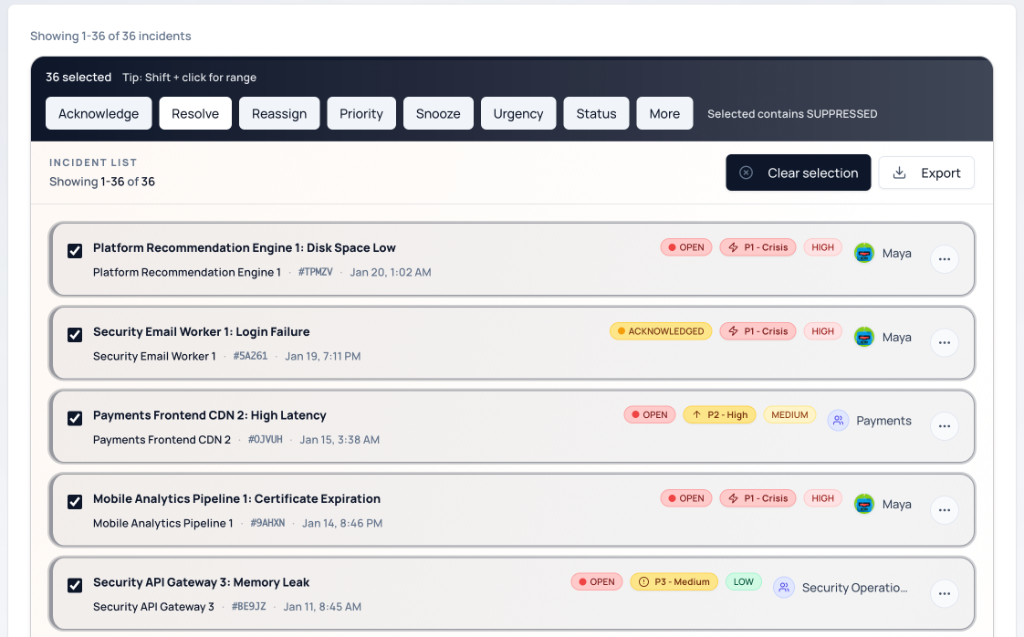The height and width of the screenshot is (637, 1024).
Task: Click Maya's avatar on Disk Space Low incident
Action: (x=864, y=253)
